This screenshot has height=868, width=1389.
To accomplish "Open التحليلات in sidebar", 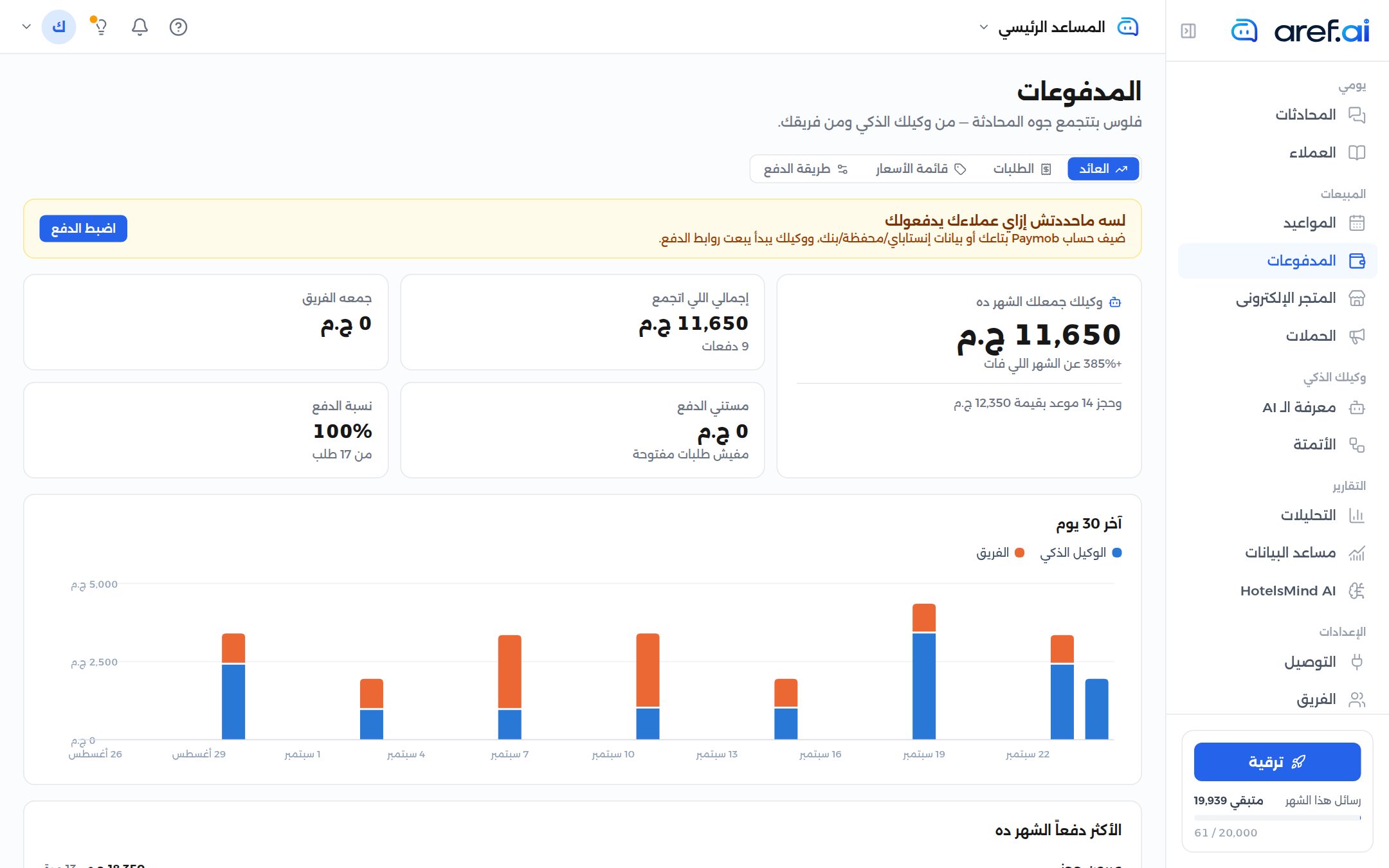I will pos(1278,516).
